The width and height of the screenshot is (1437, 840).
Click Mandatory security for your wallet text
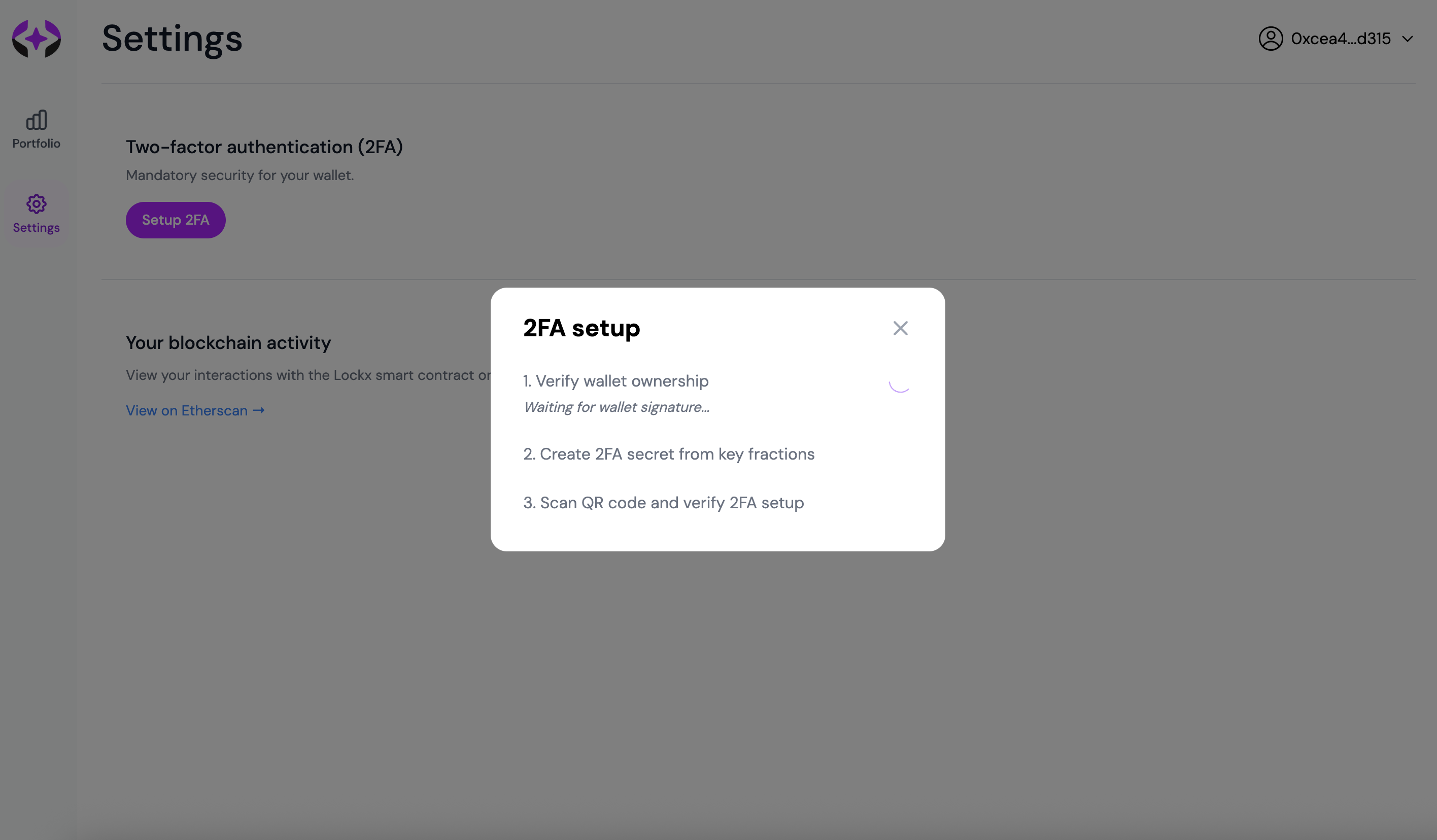[240, 176]
